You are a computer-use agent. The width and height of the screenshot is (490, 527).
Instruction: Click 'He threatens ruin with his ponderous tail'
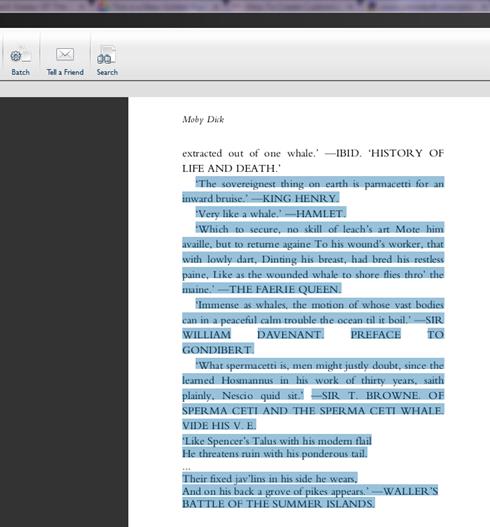pos(274,454)
